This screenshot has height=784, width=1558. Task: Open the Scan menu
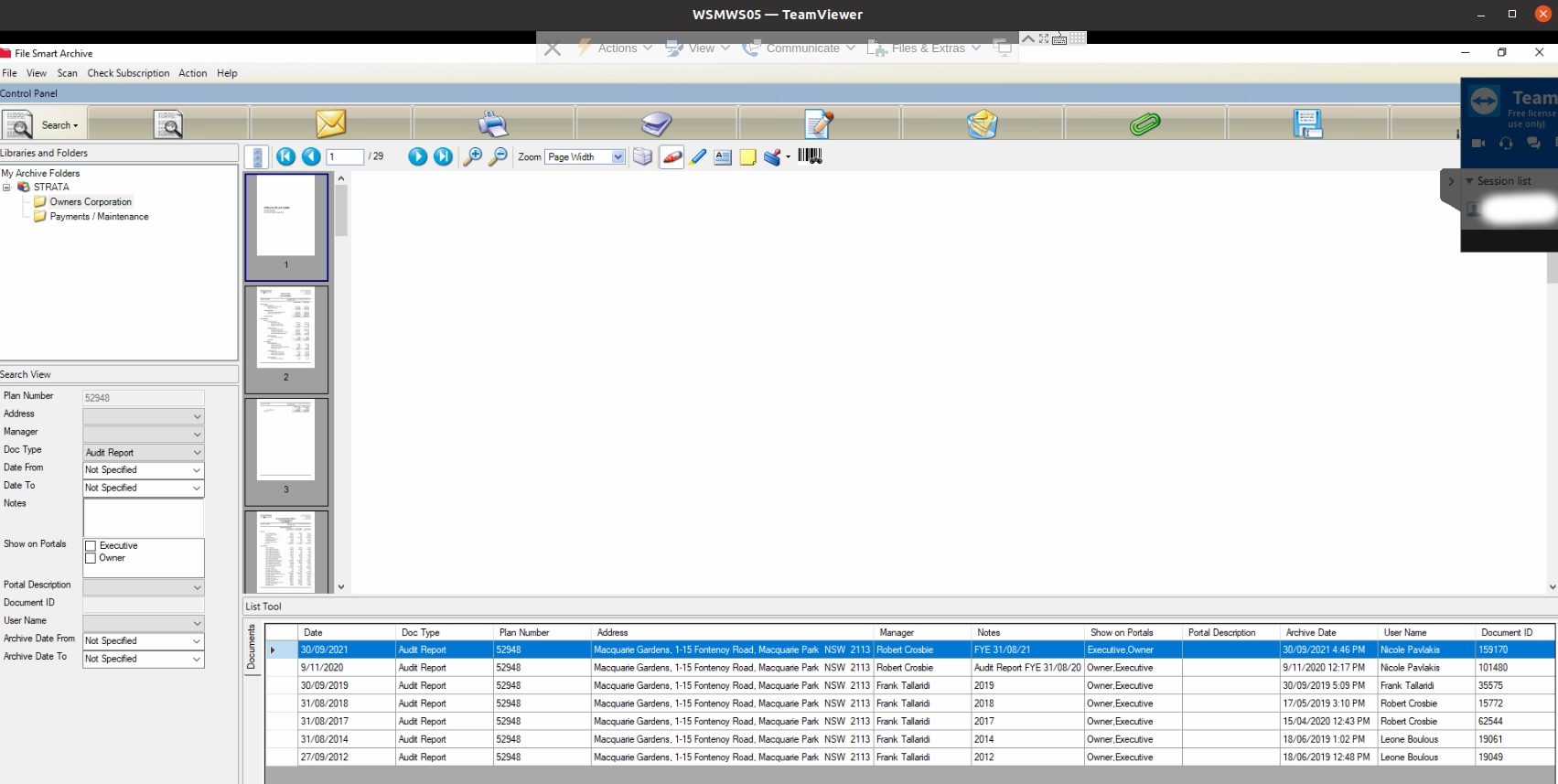67,73
